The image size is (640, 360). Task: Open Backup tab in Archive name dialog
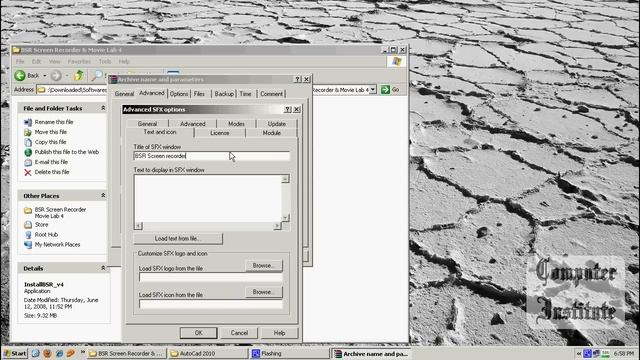pyautogui.click(x=224, y=94)
